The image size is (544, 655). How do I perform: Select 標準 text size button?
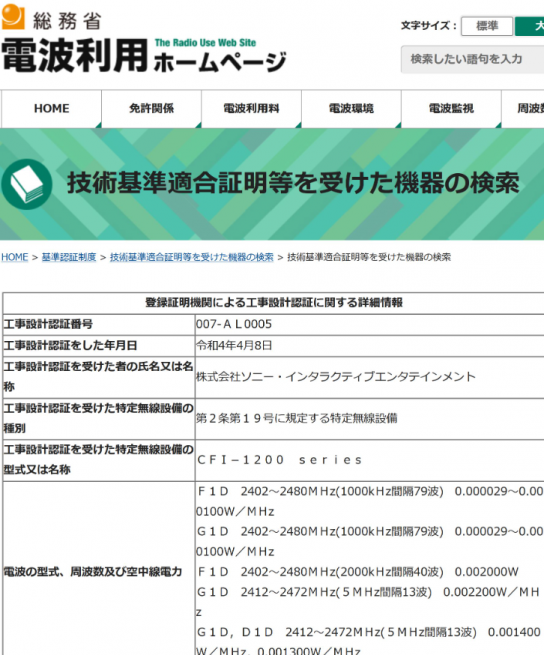(x=487, y=26)
